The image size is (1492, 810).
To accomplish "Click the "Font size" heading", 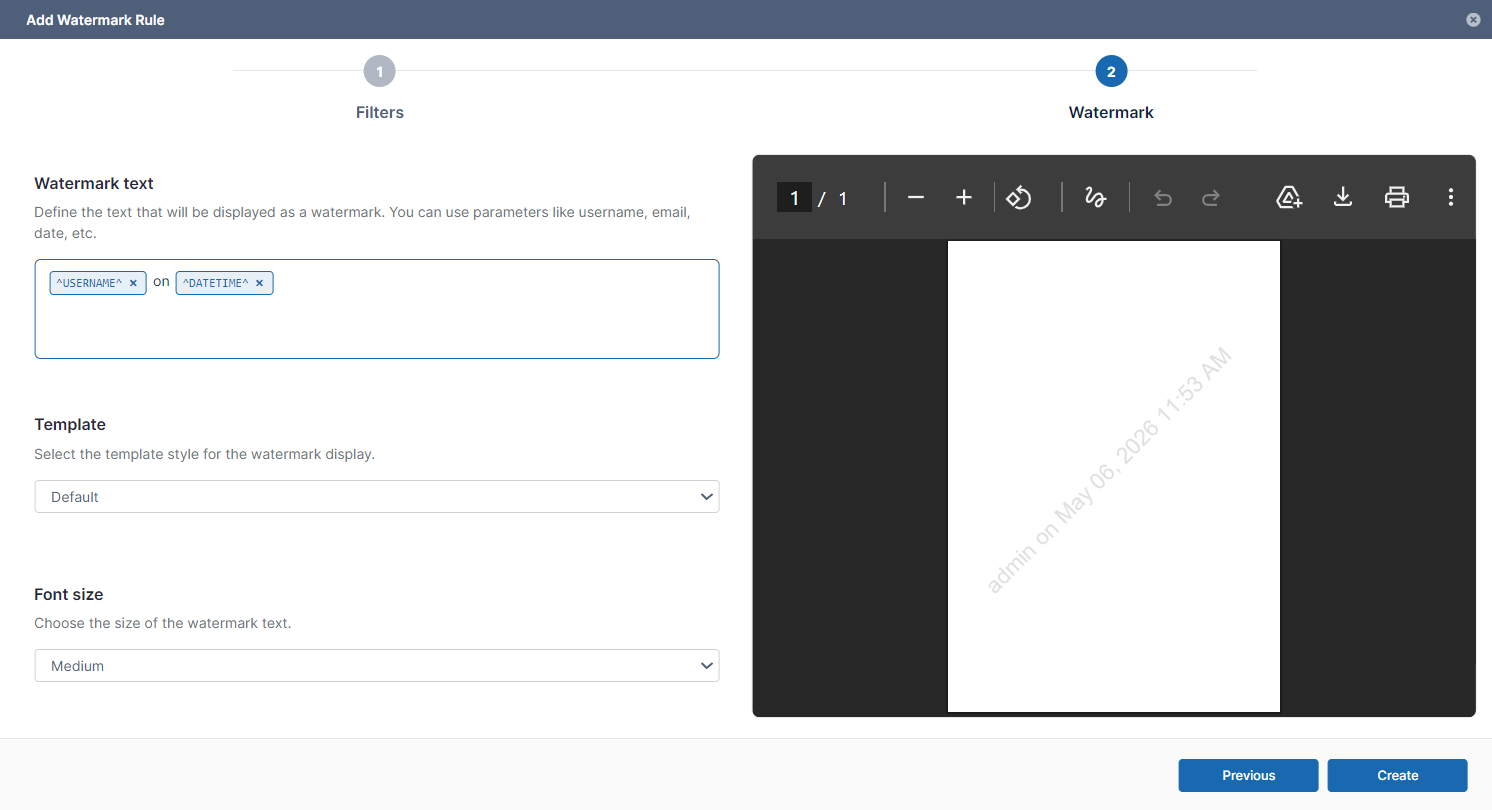I will pyautogui.click(x=69, y=594).
